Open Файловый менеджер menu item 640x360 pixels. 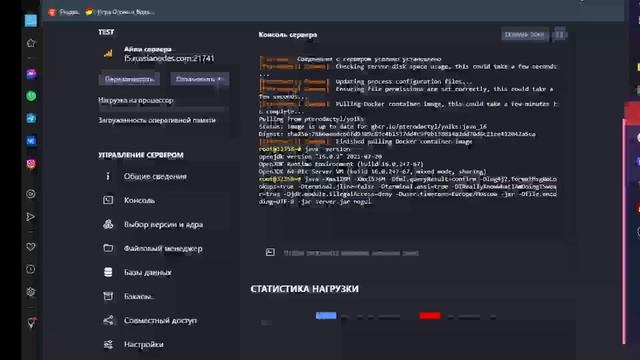(x=163, y=249)
